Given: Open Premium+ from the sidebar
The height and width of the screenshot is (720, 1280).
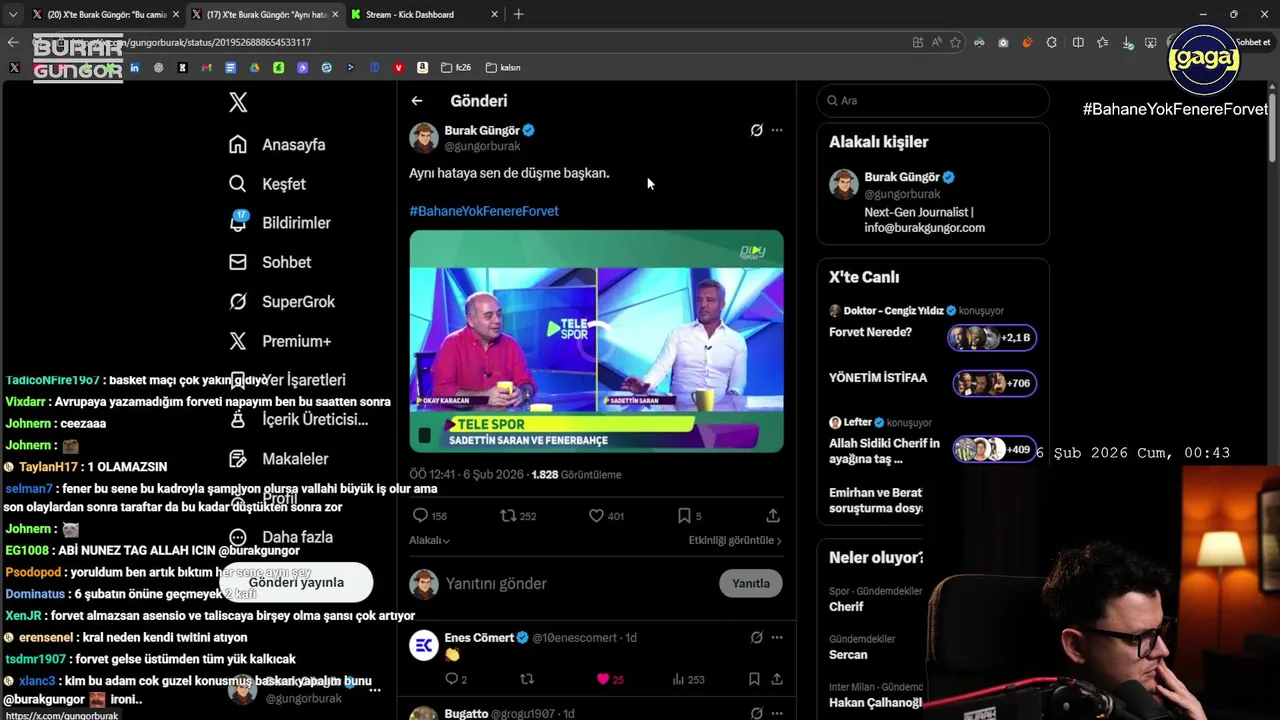Looking at the screenshot, I should pos(279,341).
